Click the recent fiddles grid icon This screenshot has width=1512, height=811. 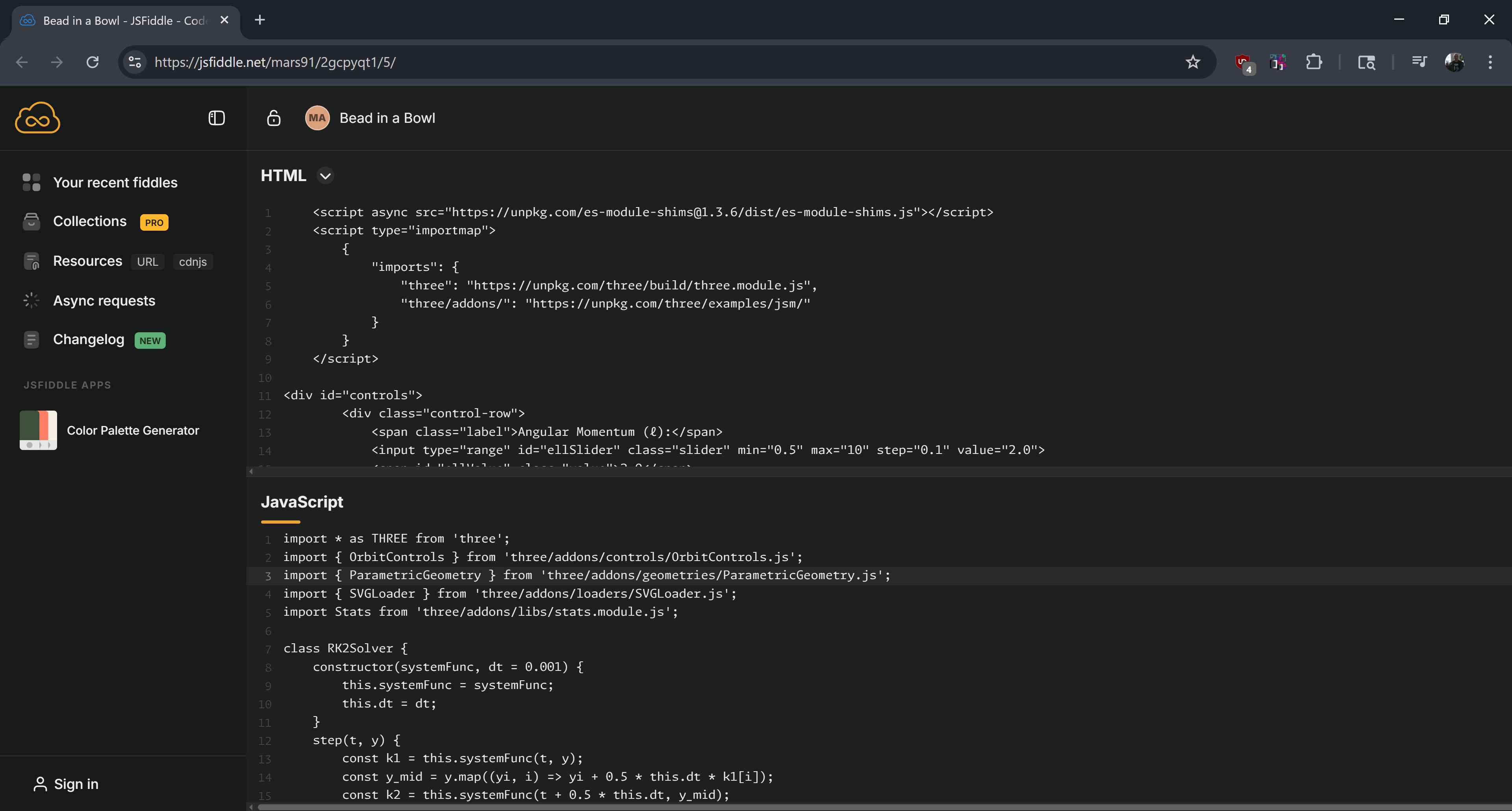[x=31, y=183]
